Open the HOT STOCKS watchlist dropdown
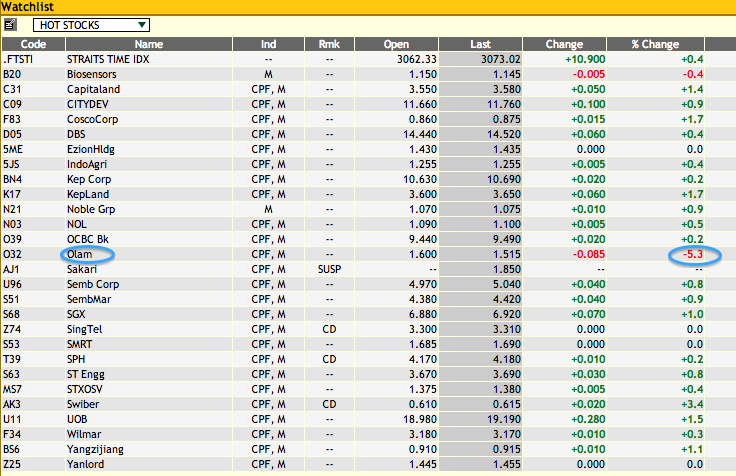Viewport: 736px width, 476px height. click(x=91, y=24)
